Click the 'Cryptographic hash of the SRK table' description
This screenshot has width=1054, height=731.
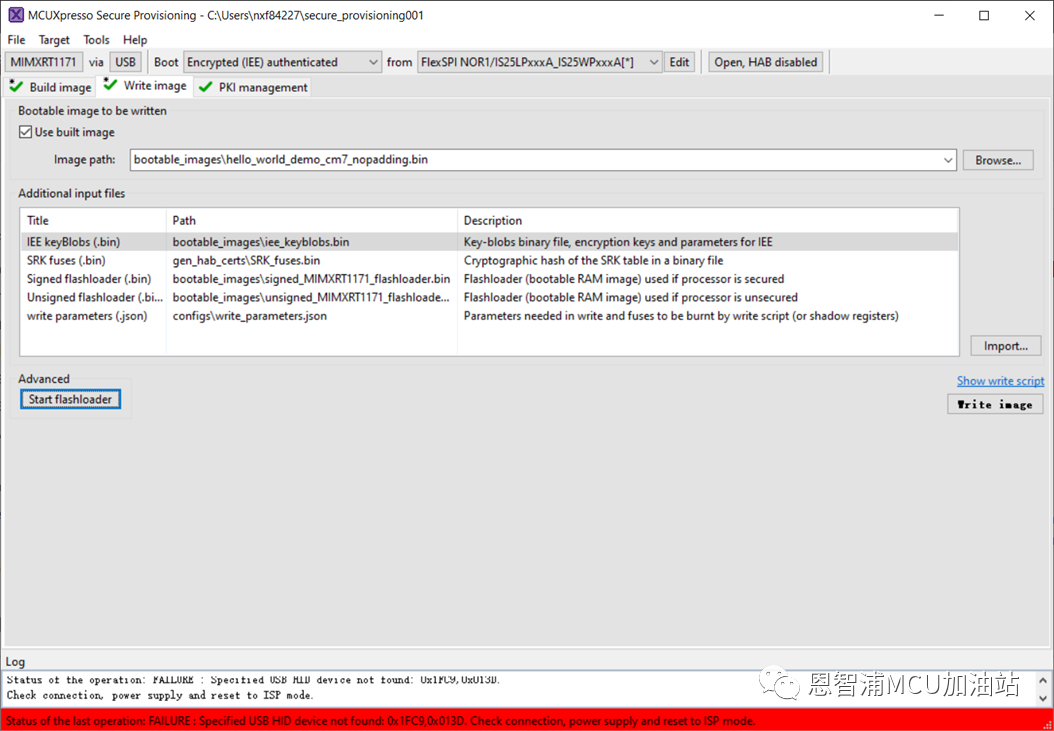tap(594, 260)
